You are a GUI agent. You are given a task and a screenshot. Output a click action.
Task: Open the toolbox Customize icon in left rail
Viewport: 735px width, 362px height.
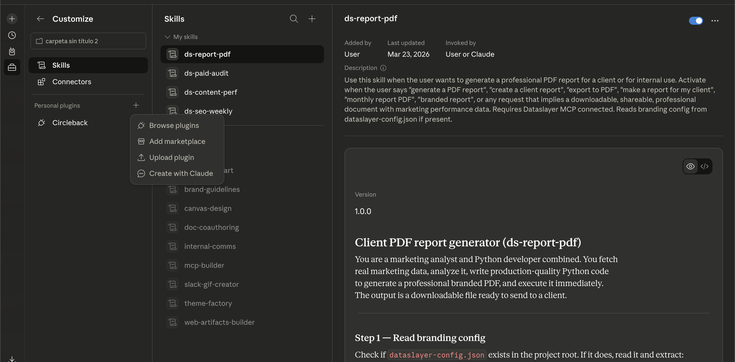click(12, 68)
